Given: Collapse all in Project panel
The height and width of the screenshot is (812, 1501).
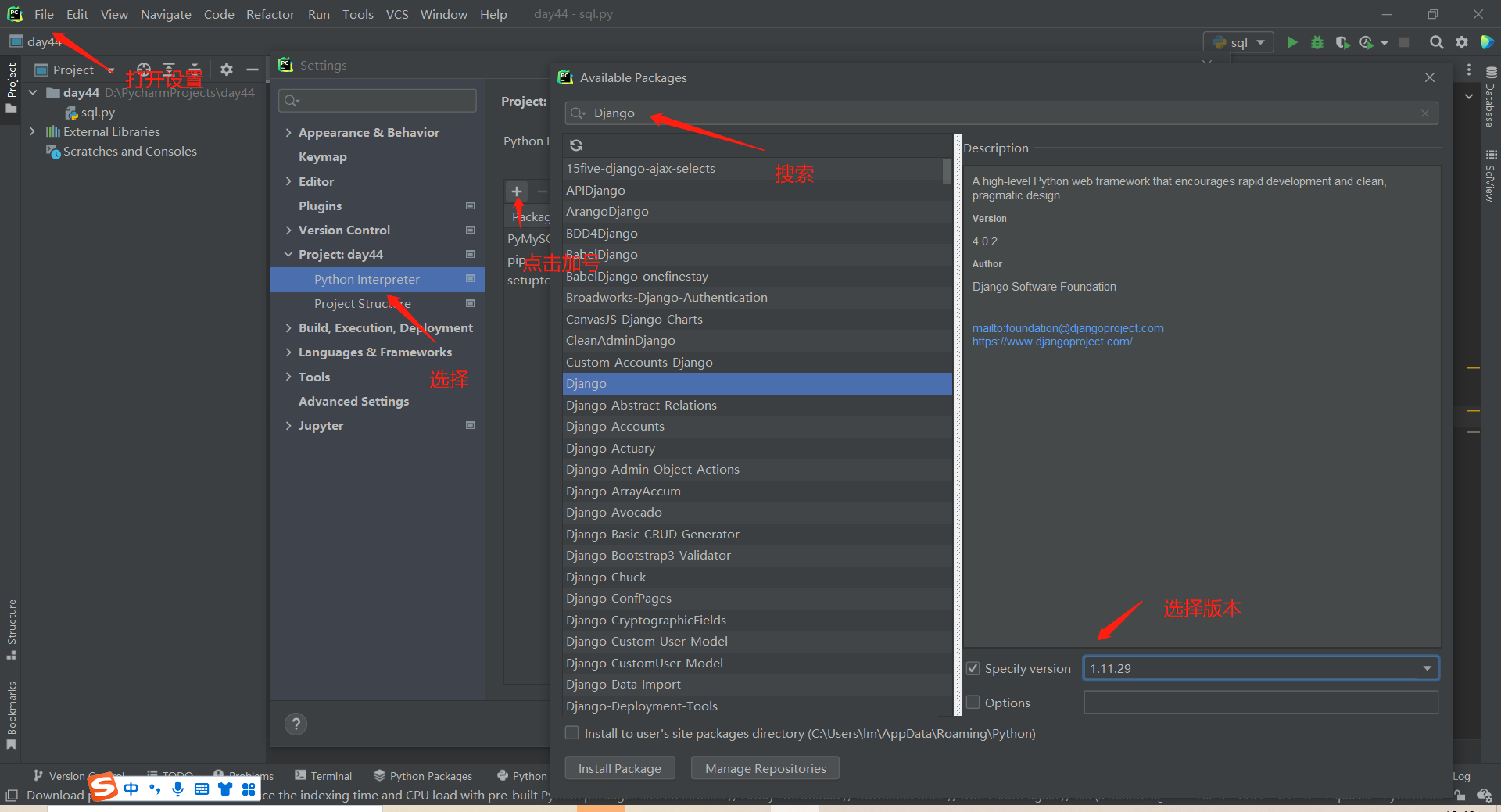Looking at the screenshot, I should [195, 70].
